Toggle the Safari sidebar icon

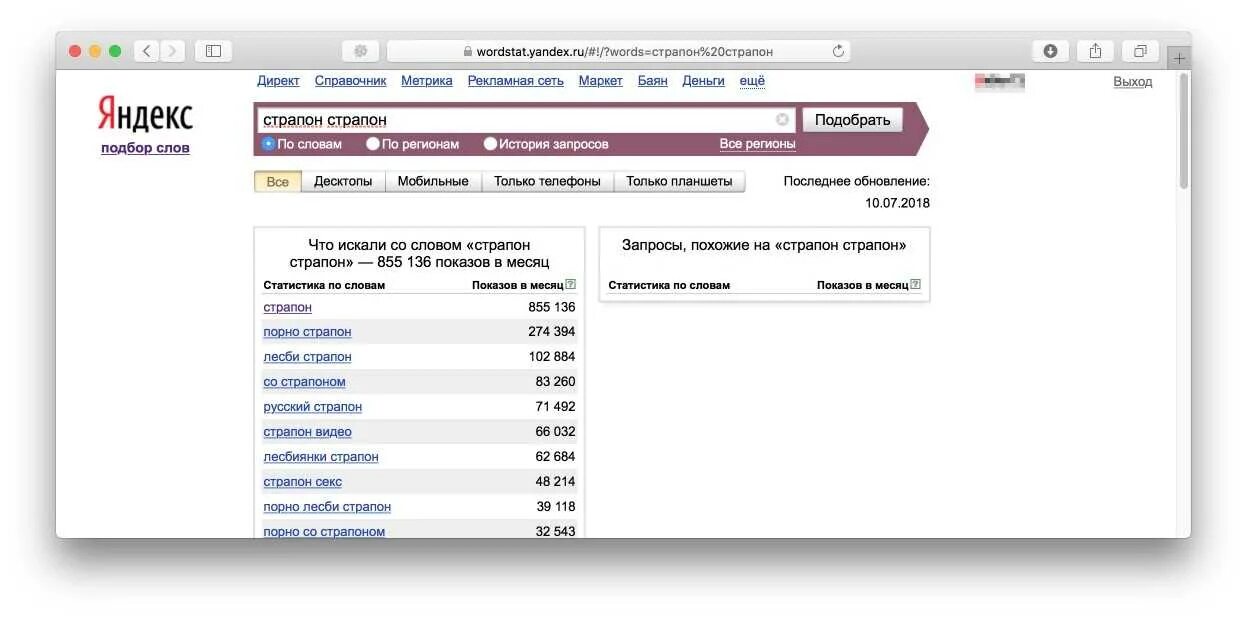[213, 51]
